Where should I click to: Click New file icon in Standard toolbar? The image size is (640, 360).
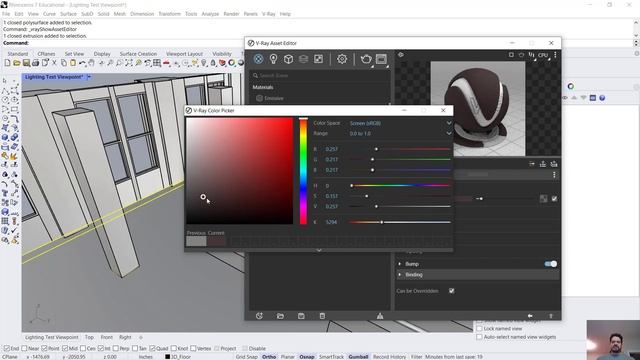(7, 63)
